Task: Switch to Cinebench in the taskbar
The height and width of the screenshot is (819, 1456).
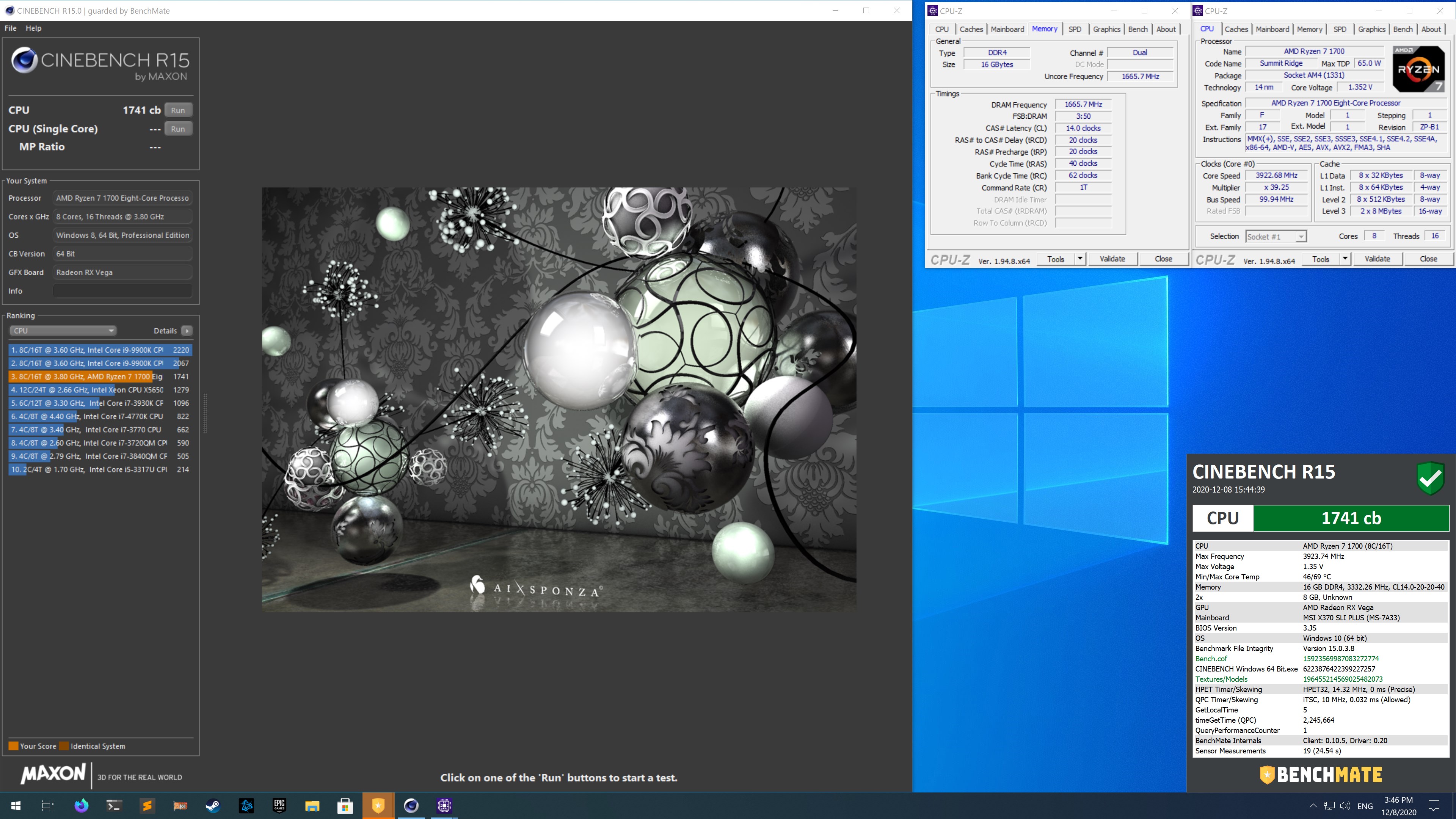Action: coord(411,805)
